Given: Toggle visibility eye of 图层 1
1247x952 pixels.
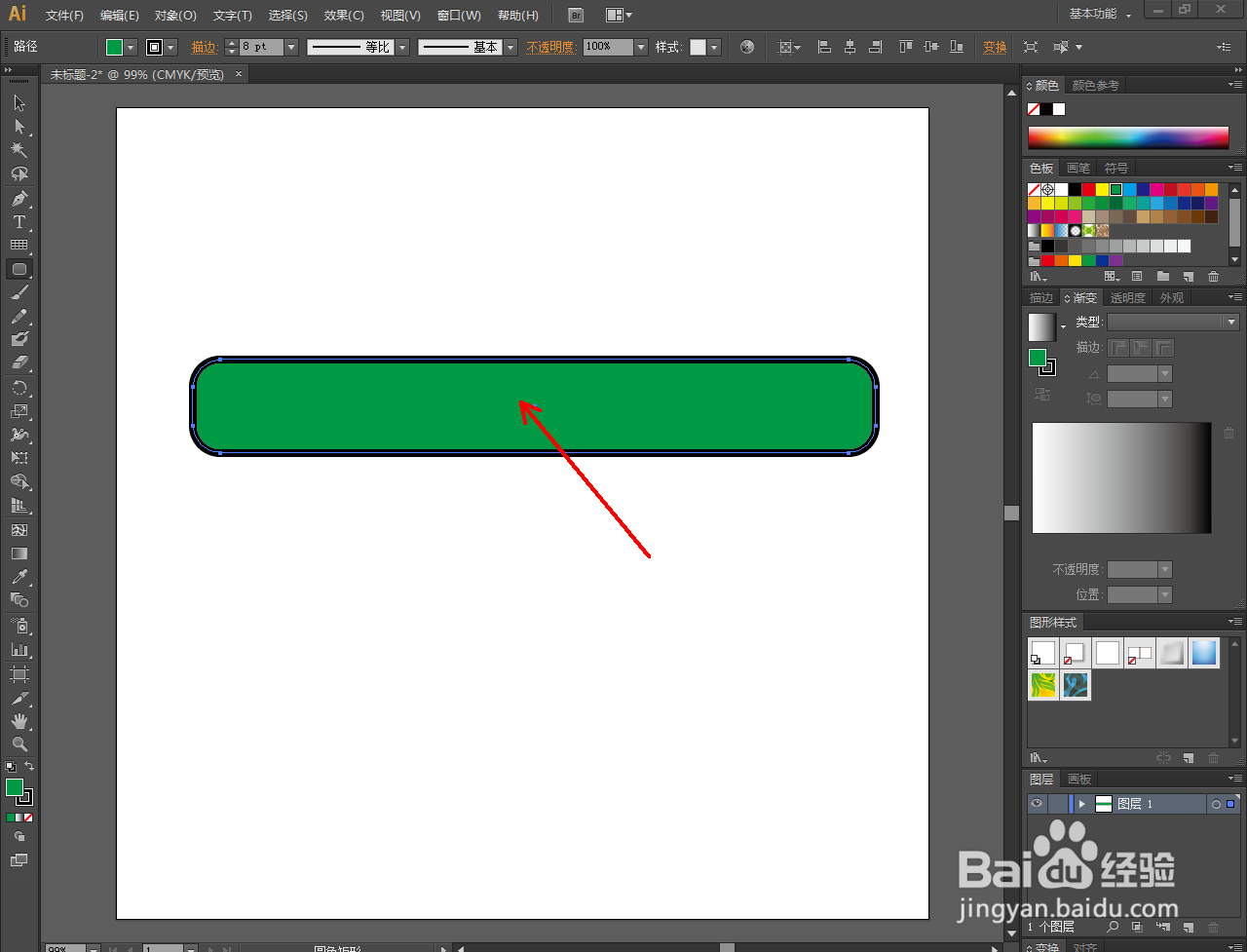Looking at the screenshot, I should pyautogui.click(x=1037, y=804).
